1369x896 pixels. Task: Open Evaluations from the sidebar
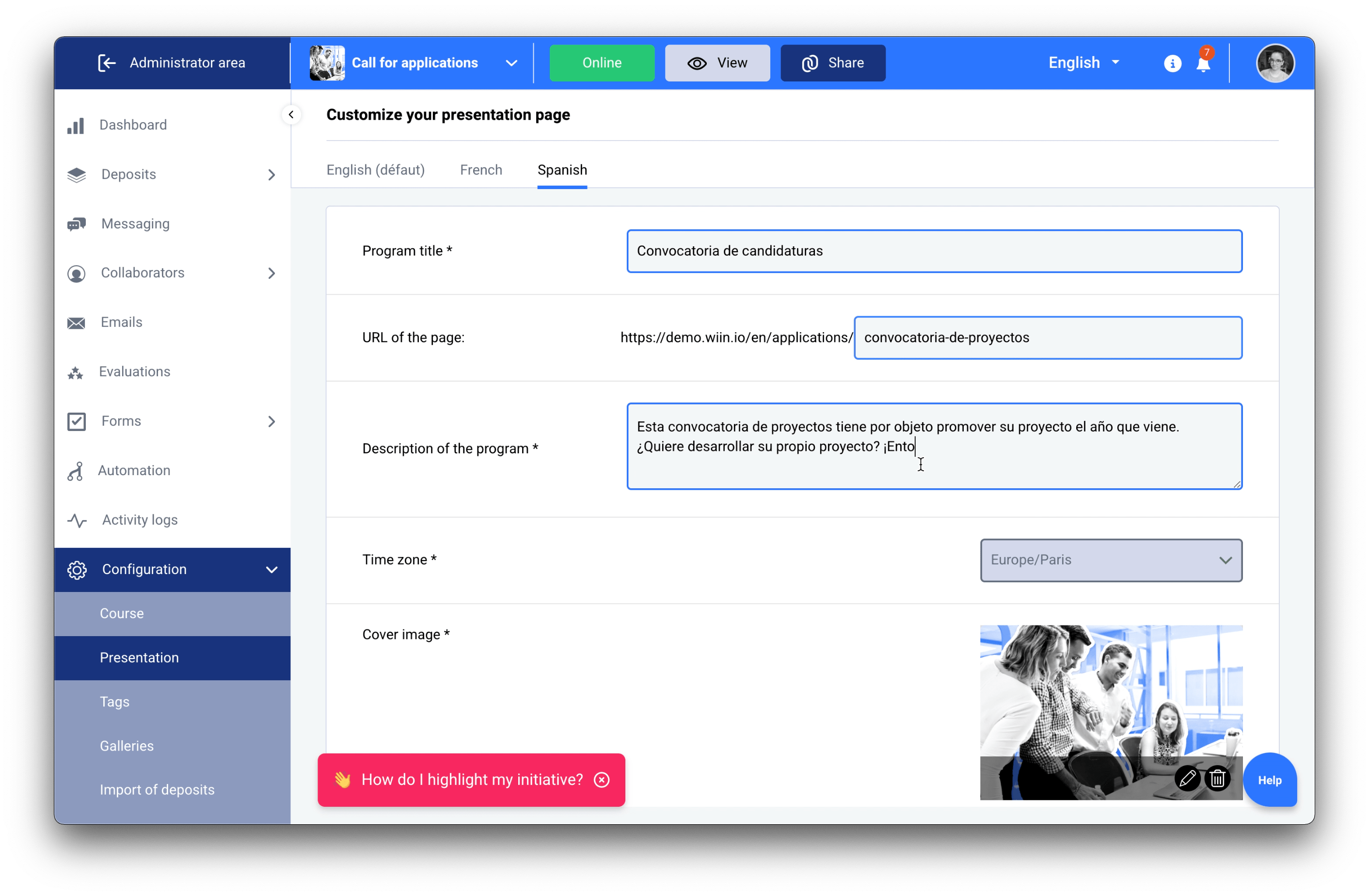point(135,372)
